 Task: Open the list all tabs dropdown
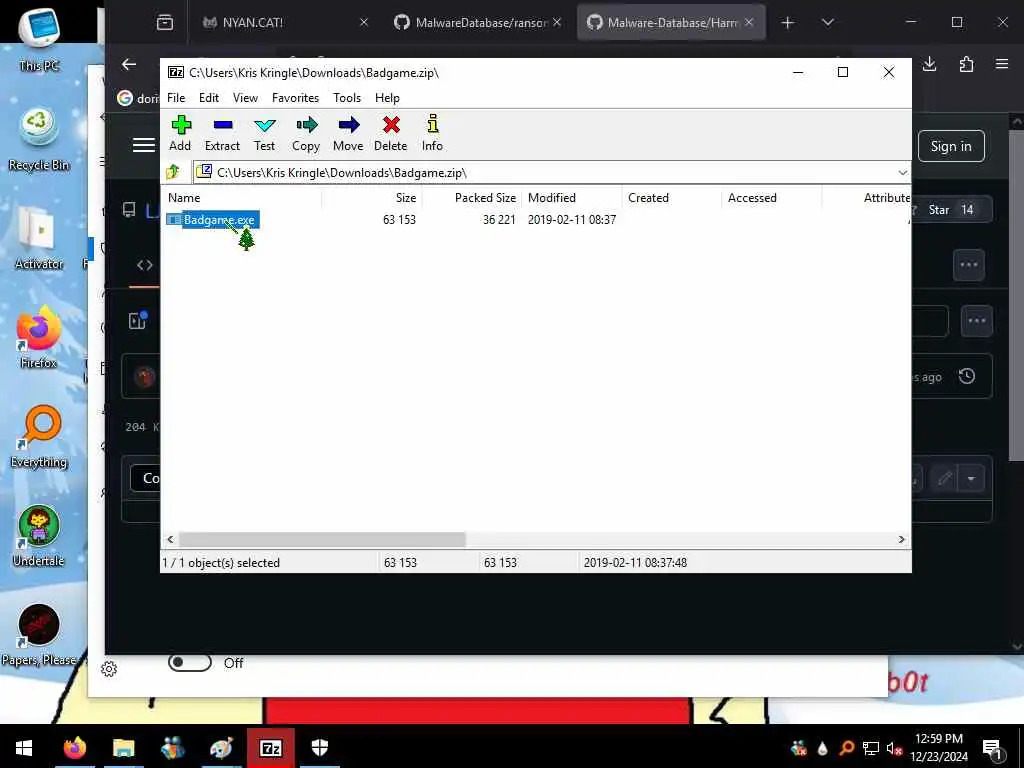point(827,23)
